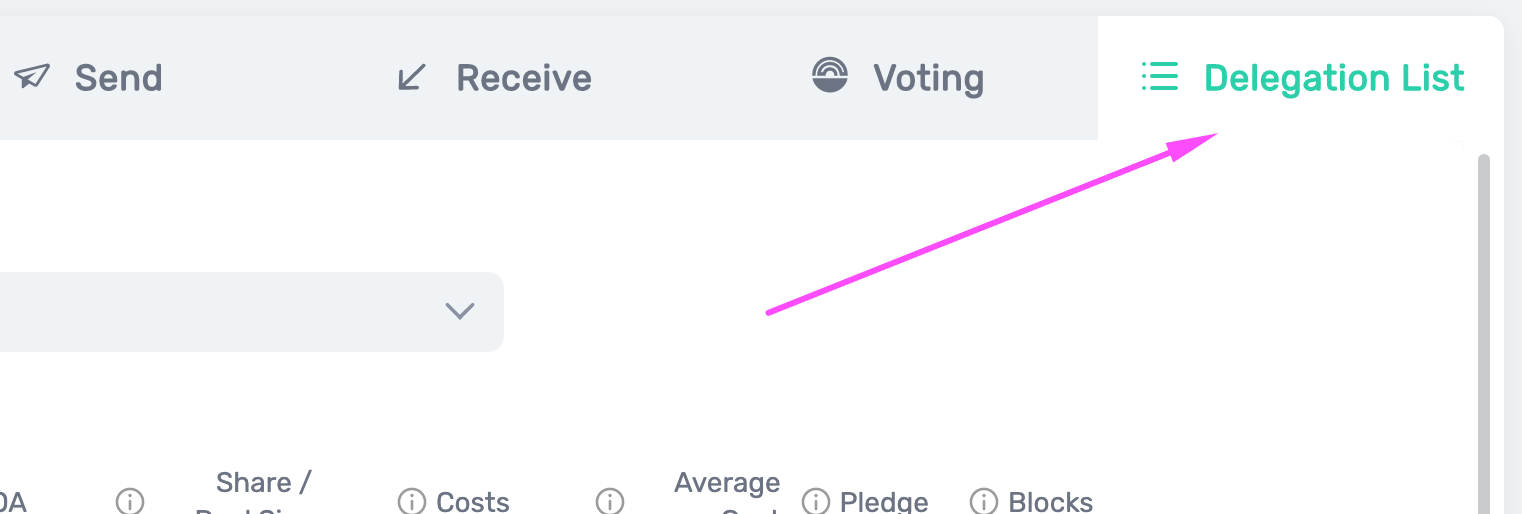This screenshot has width=1522, height=514.
Task: Click the Costs column header
Action: [473, 501]
